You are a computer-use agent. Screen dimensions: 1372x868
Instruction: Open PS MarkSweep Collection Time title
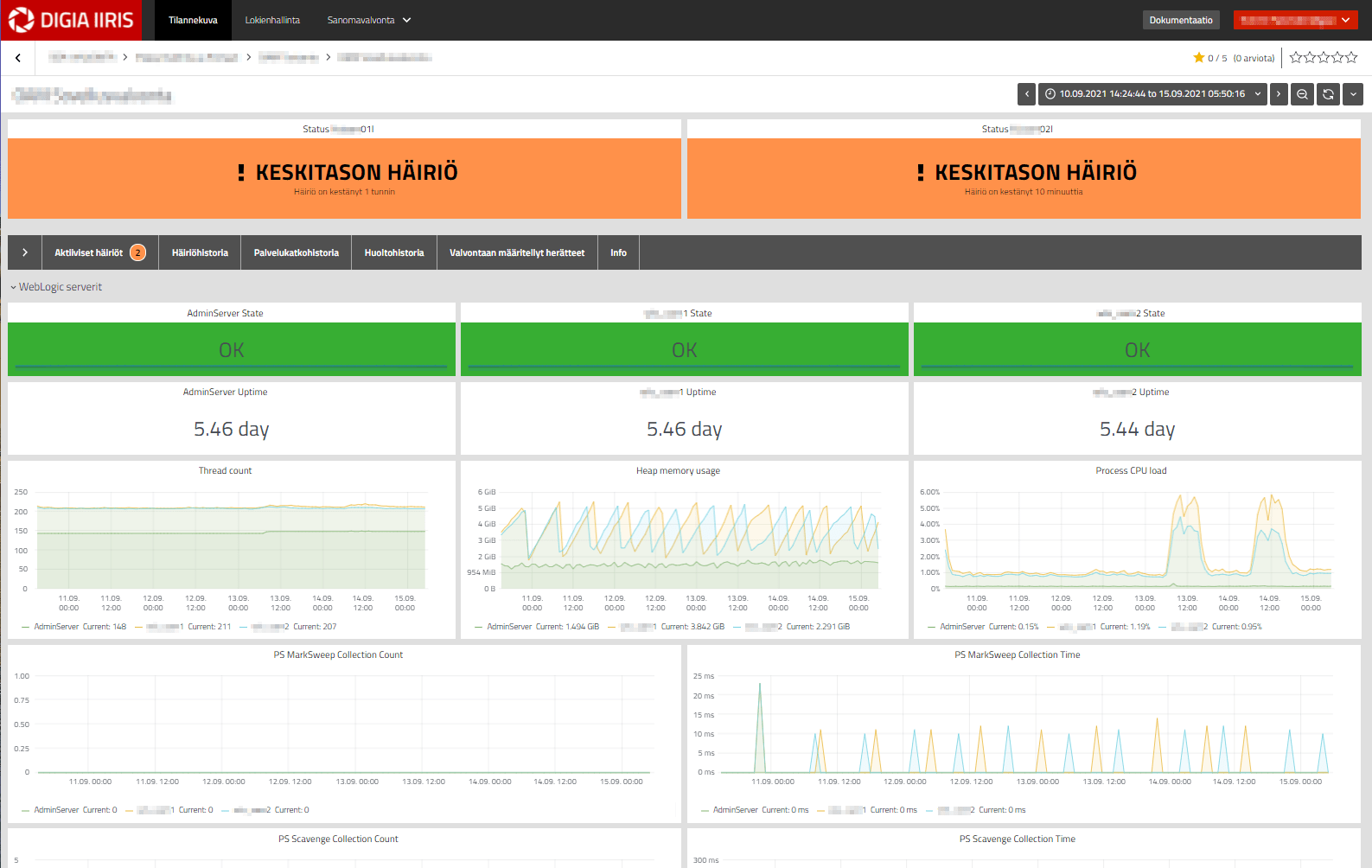[1017, 655]
